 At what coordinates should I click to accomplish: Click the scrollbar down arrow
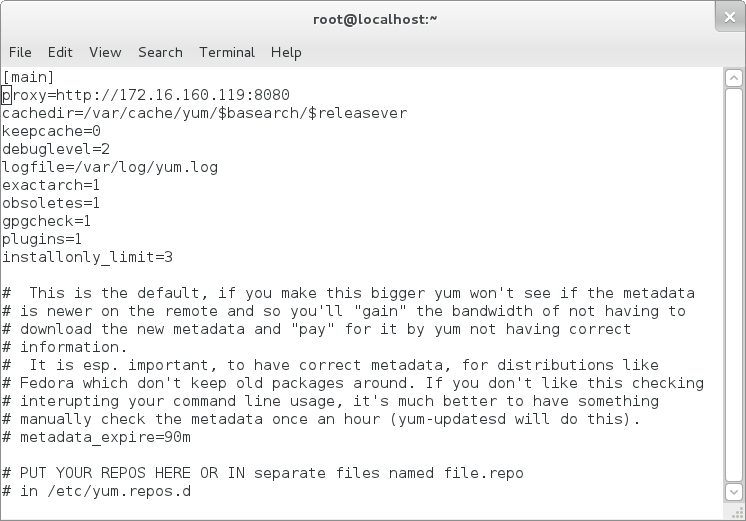(734, 492)
